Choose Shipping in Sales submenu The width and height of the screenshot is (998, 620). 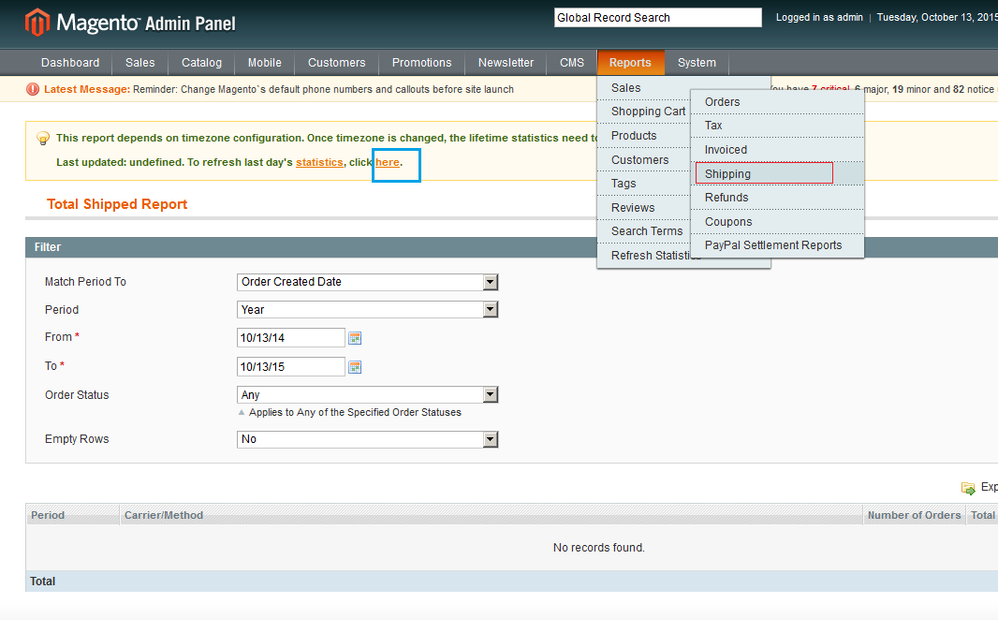777,174
